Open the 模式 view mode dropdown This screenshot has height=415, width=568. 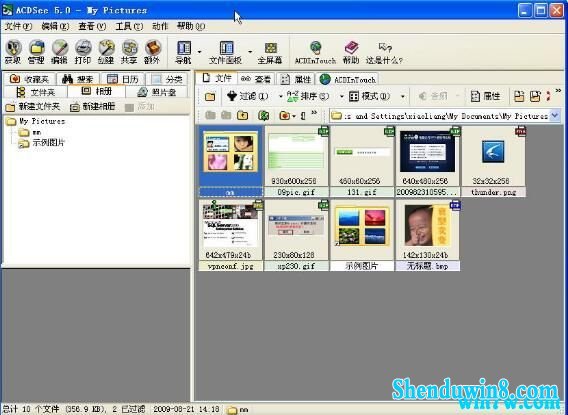click(369, 96)
